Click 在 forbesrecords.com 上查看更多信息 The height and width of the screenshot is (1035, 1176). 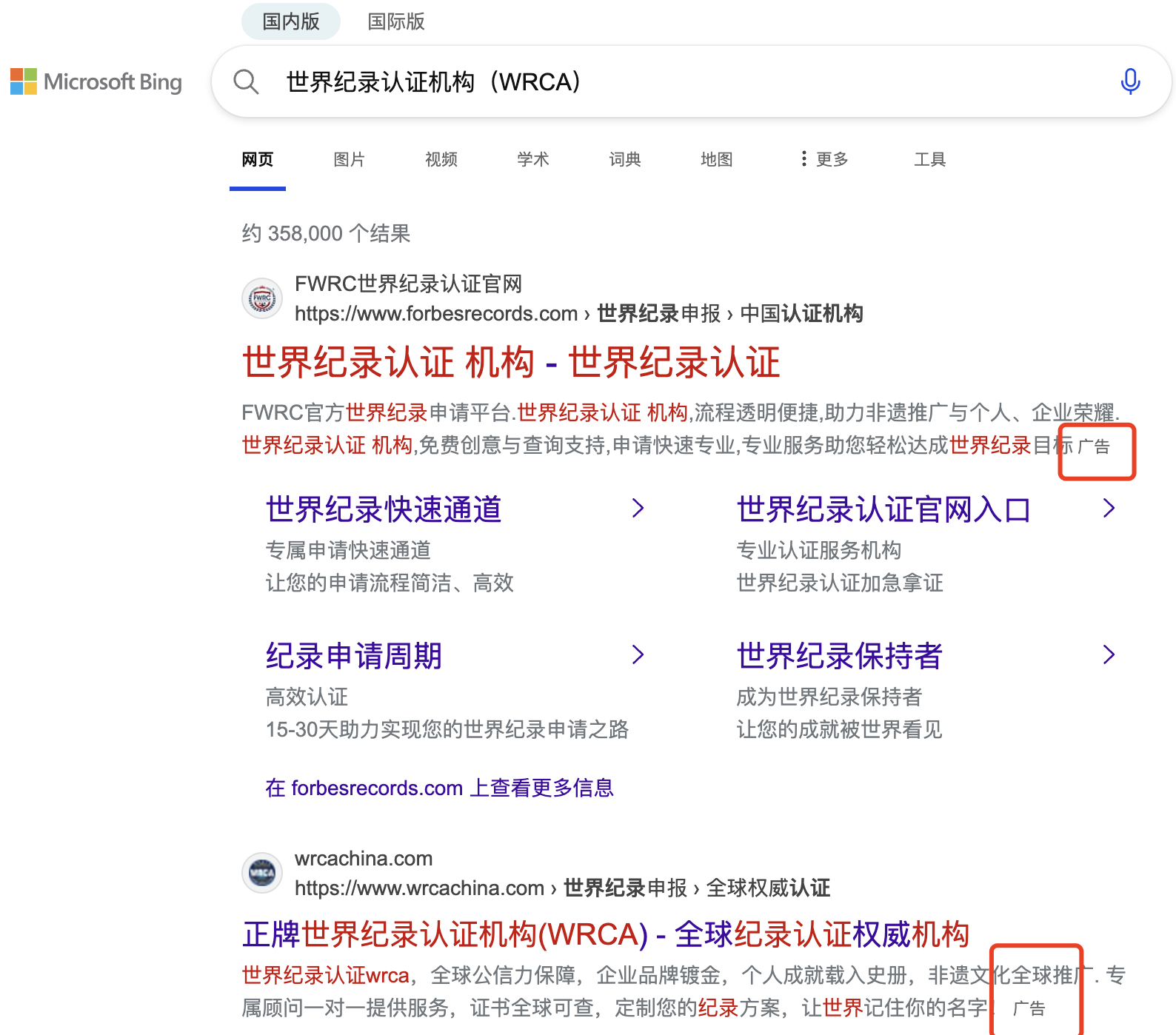pos(440,788)
